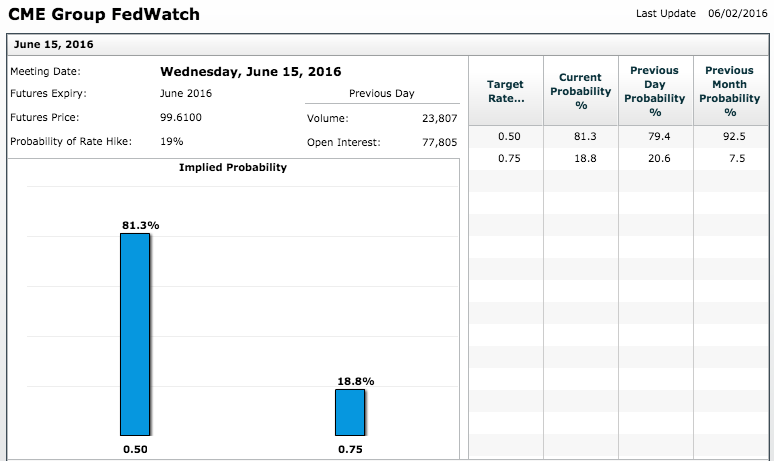Click previous month probability 92.5
This screenshot has height=461, width=774.
click(734, 136)
